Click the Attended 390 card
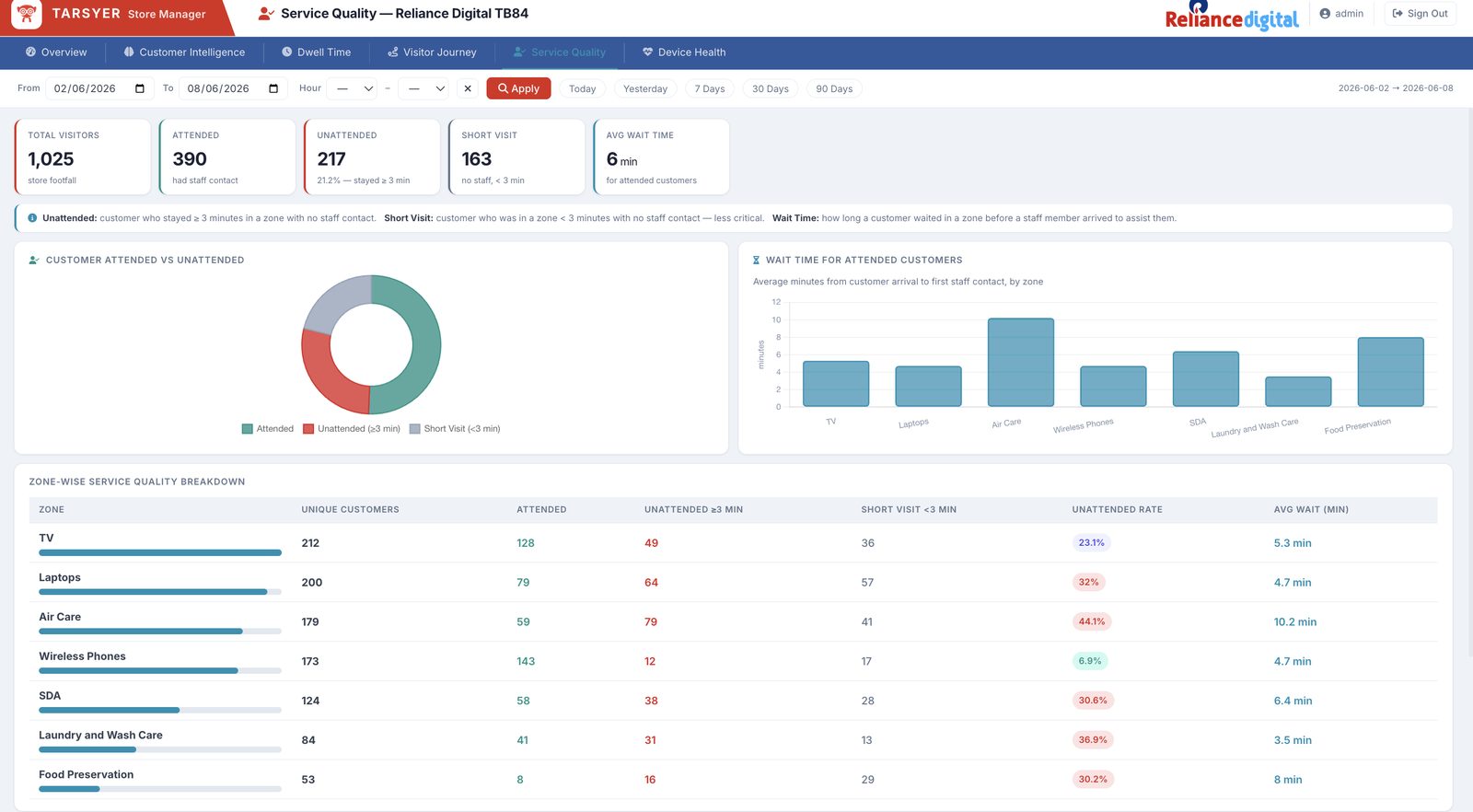The width and height of the screenshot is (1473, 812). [227, 157]
